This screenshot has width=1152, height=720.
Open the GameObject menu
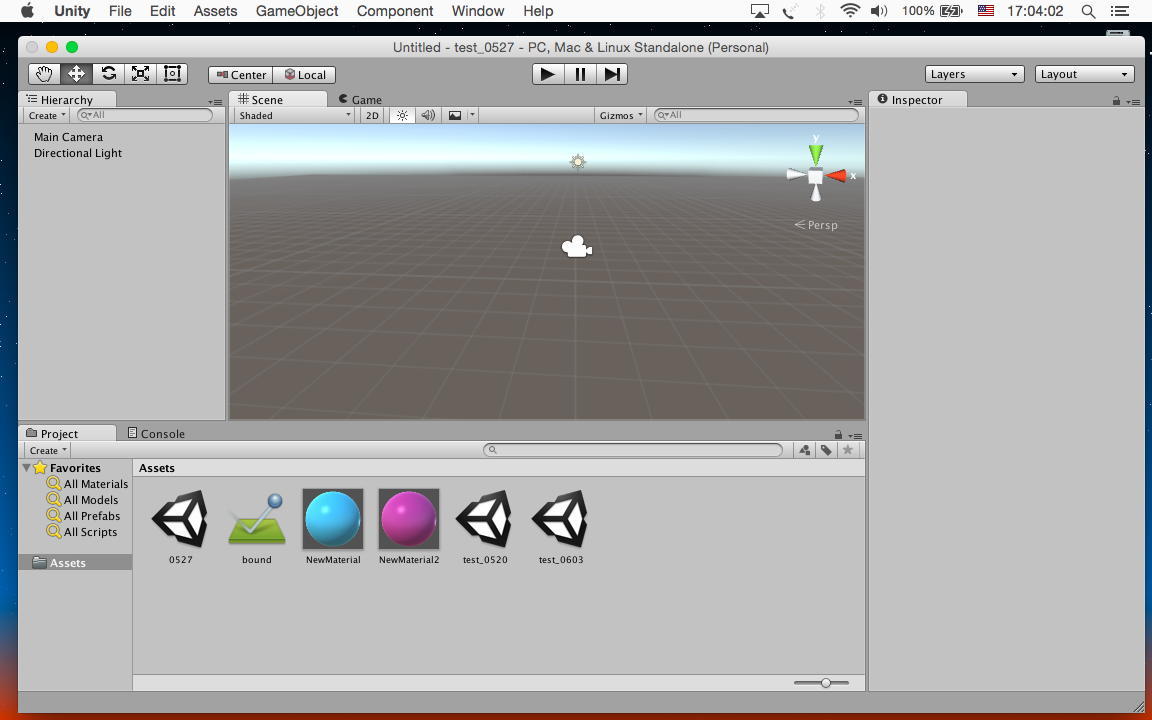297,11
